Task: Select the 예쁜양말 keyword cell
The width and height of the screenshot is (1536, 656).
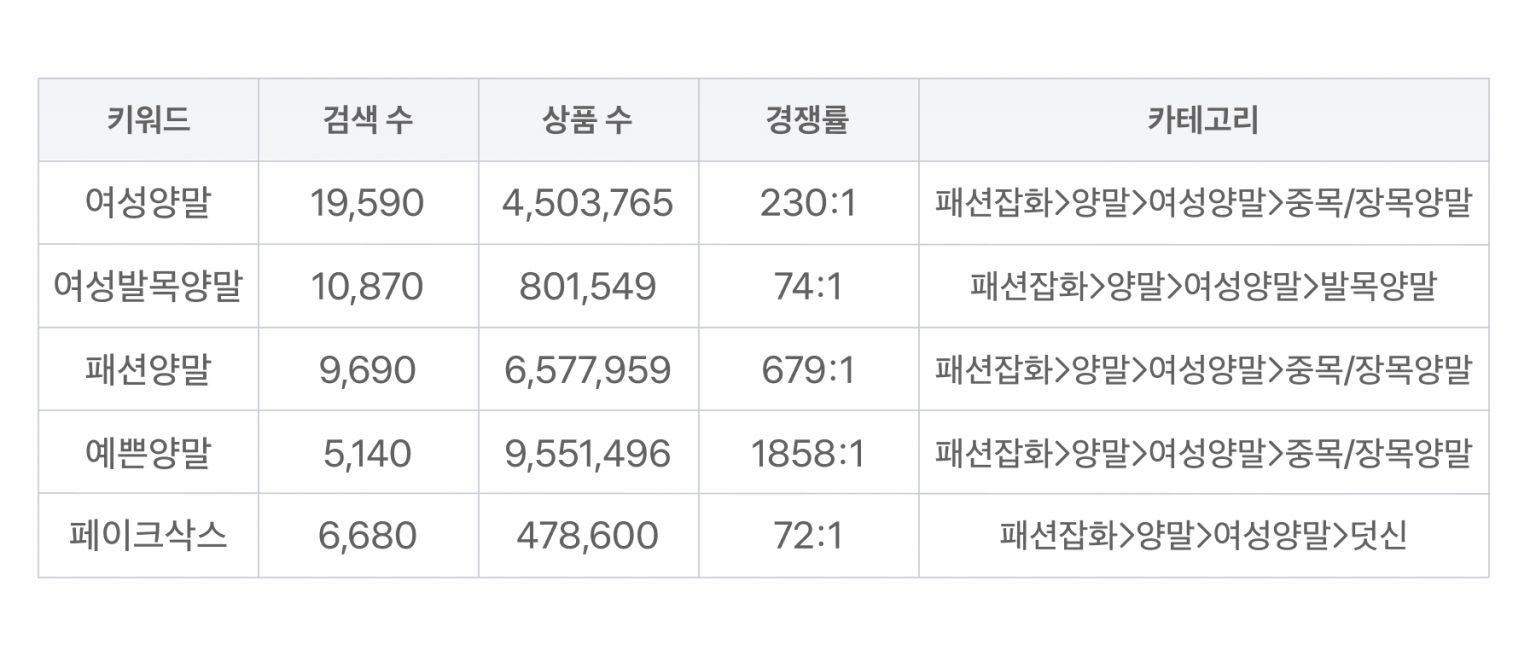Action: coord(148,453)
